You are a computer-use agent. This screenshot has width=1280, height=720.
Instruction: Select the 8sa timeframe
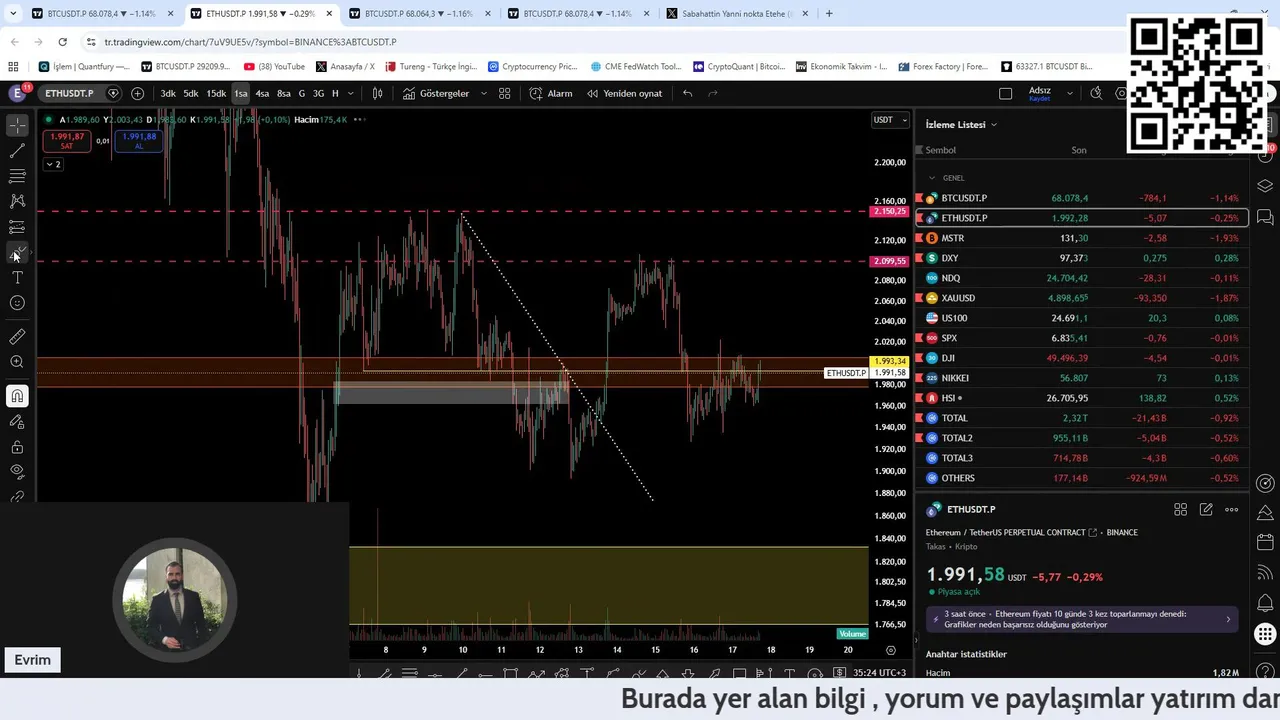(x=284, y=93)
